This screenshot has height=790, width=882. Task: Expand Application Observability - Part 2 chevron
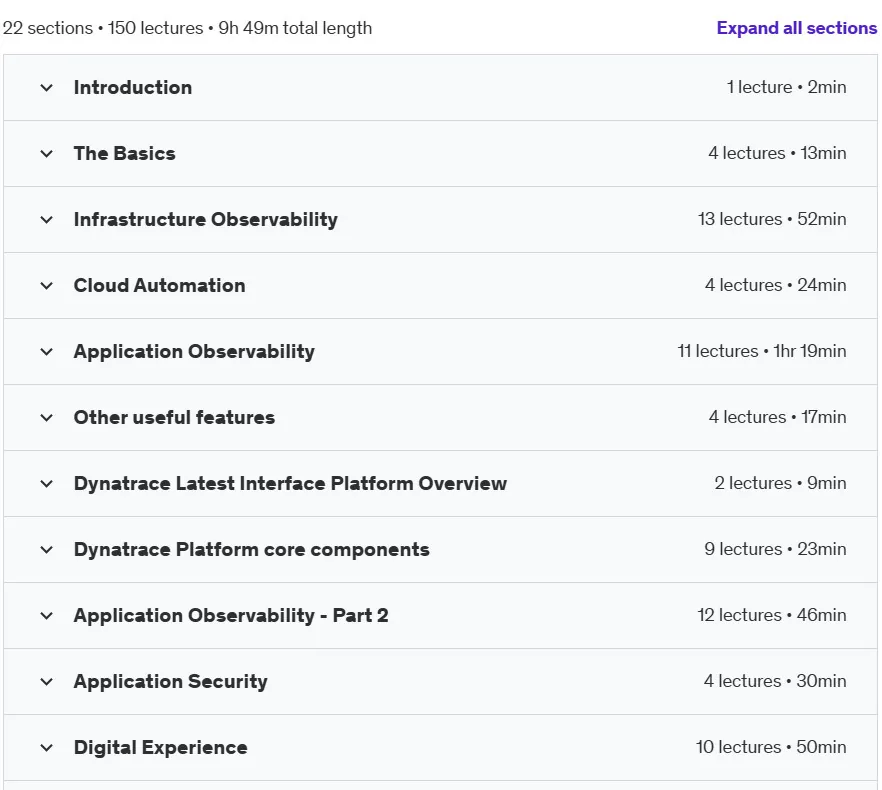[x=47, y=616]
